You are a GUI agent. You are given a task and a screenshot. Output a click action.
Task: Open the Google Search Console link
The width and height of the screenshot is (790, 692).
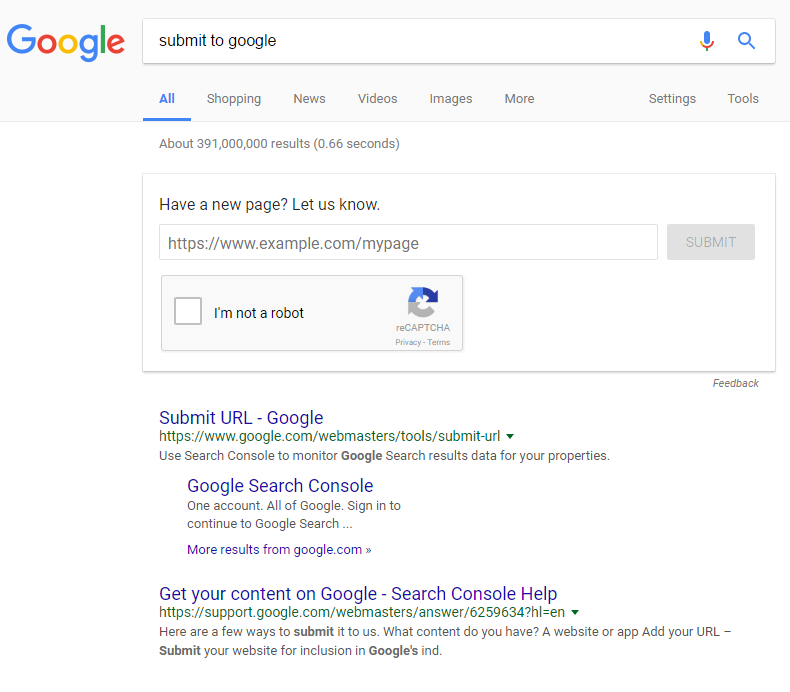coord(280,486)
